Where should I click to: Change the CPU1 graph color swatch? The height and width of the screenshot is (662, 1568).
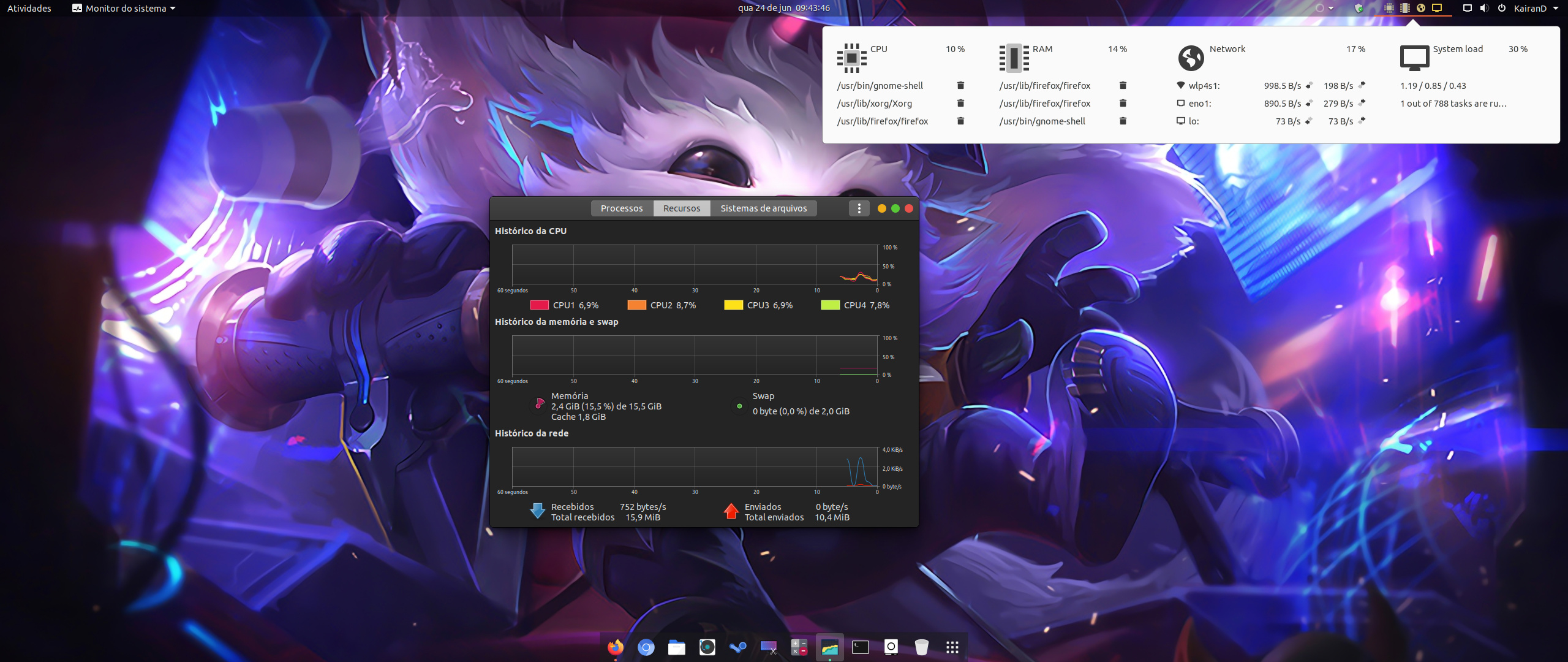tap(539, 305)
